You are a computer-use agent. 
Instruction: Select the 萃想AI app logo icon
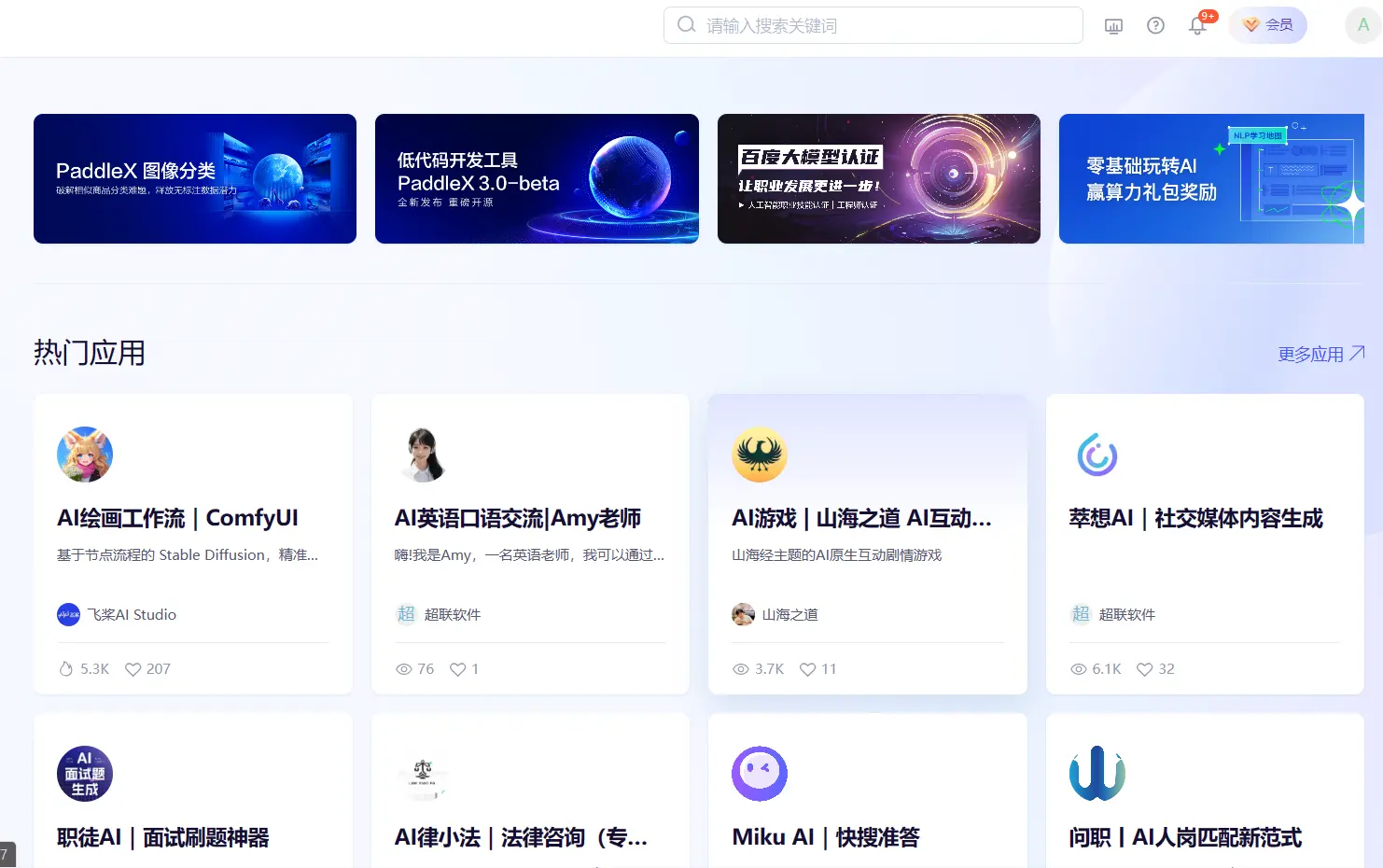(1097, 455)
